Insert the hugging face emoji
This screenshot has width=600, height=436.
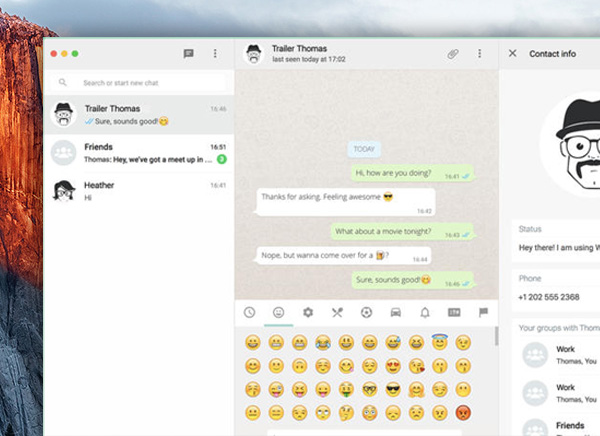(416, 390)
